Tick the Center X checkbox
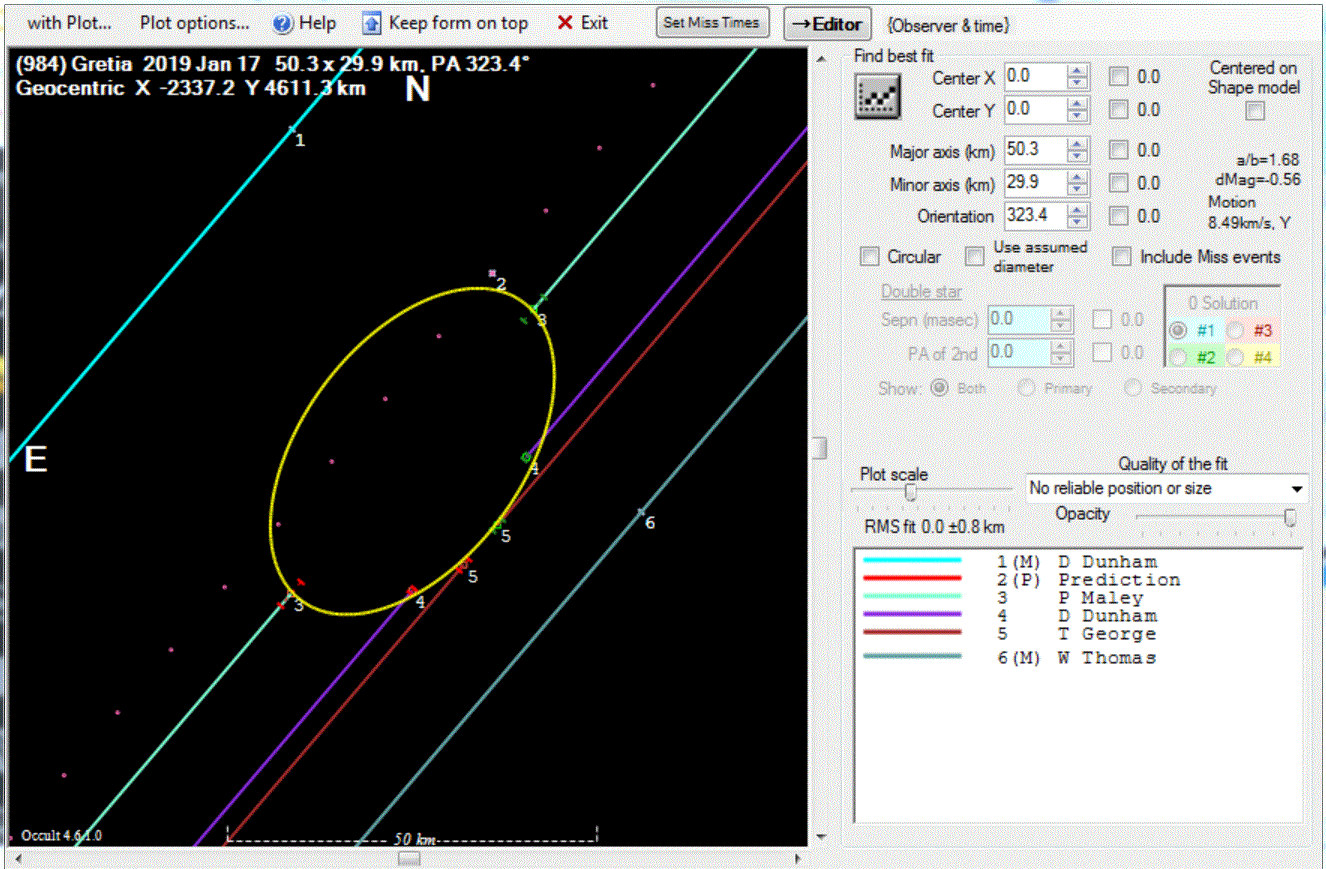Image resolution: width=1326 pixels, height=869 pixels. pyautogui.click(x=1119, y=76)
